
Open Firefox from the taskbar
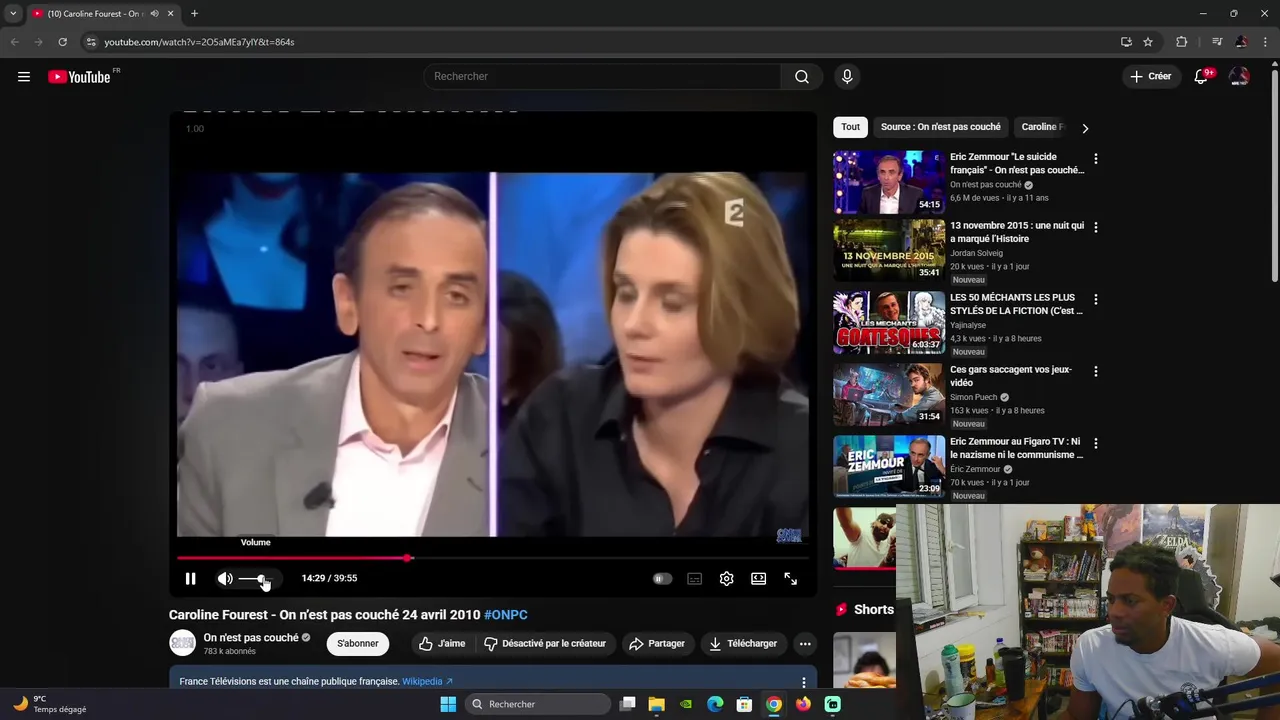[803, 704]
